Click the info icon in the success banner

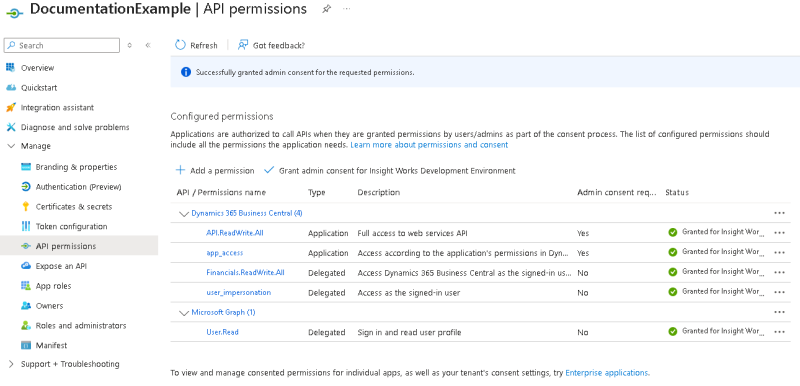(186, 72)
